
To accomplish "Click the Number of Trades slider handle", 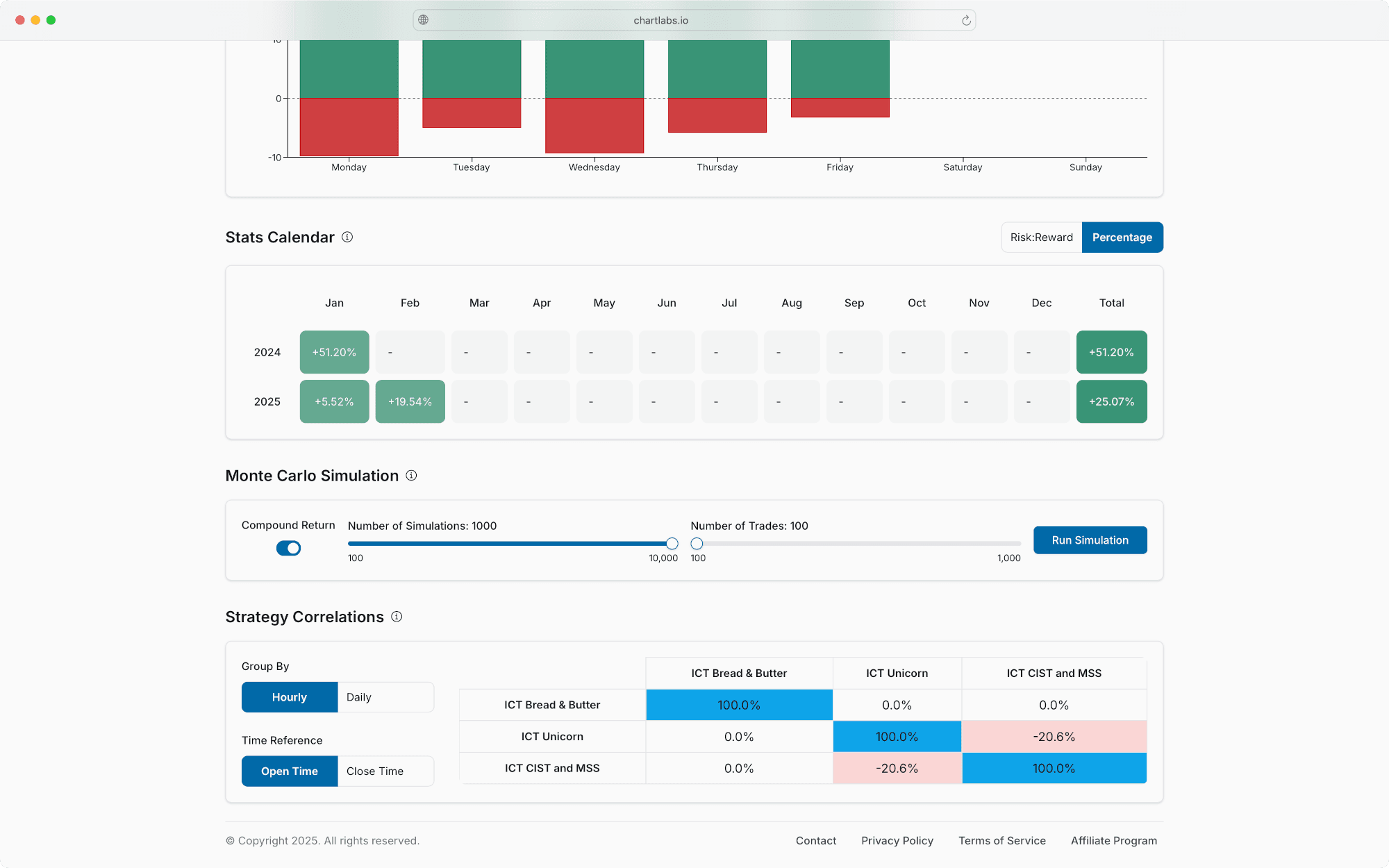I will [697, 544].
